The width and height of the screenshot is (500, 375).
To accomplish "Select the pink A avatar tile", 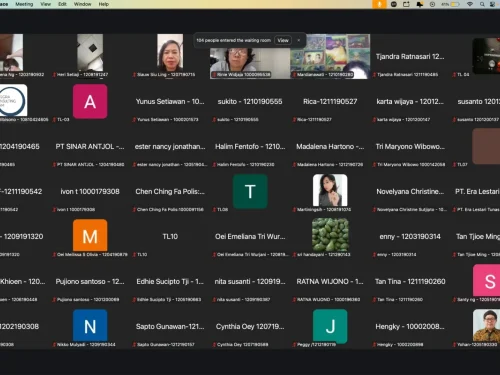I will click(x=90, y=101).
